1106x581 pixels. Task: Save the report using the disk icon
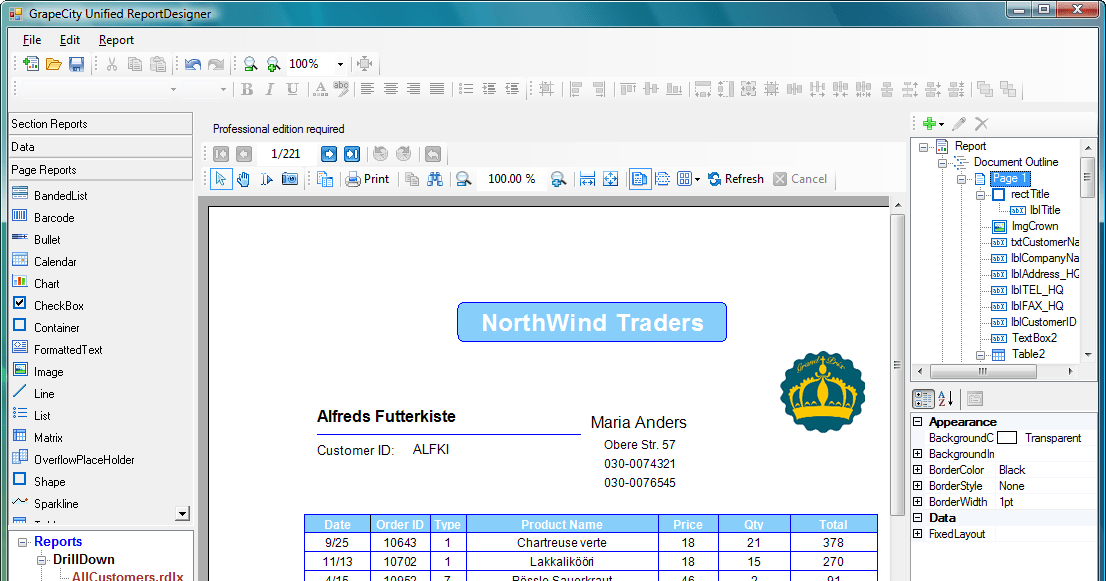(x=75, y=63)
